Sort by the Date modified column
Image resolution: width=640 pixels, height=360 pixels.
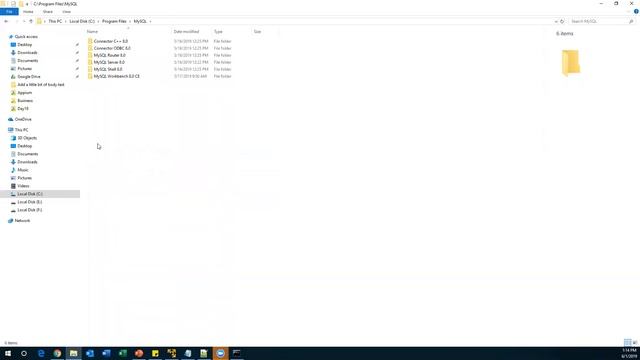coord(186,31)
